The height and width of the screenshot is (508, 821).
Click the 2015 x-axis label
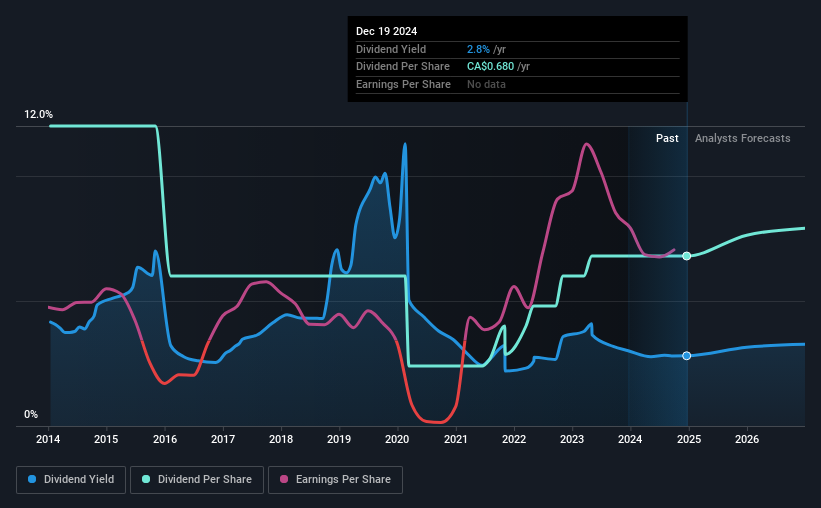click(106, 439)
